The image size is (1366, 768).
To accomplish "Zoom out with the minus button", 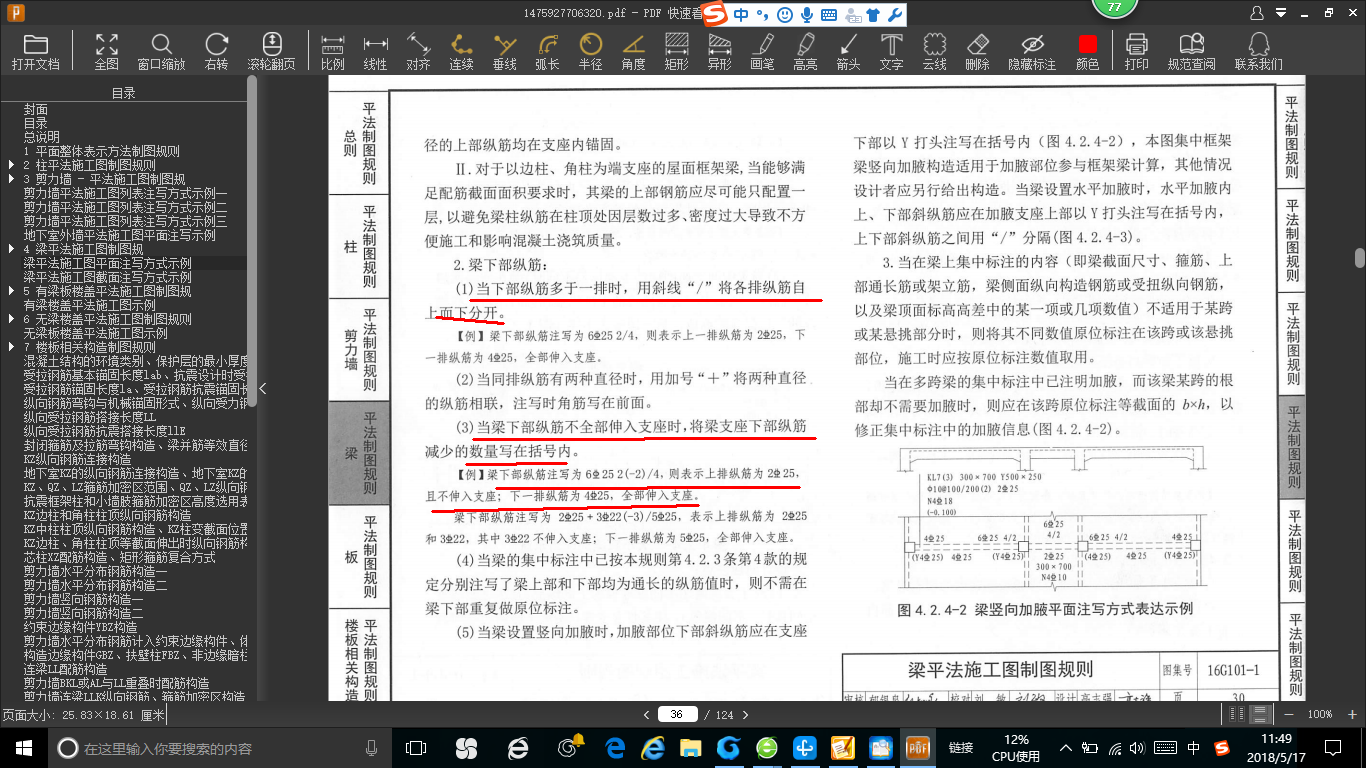I will point(1288,714).
